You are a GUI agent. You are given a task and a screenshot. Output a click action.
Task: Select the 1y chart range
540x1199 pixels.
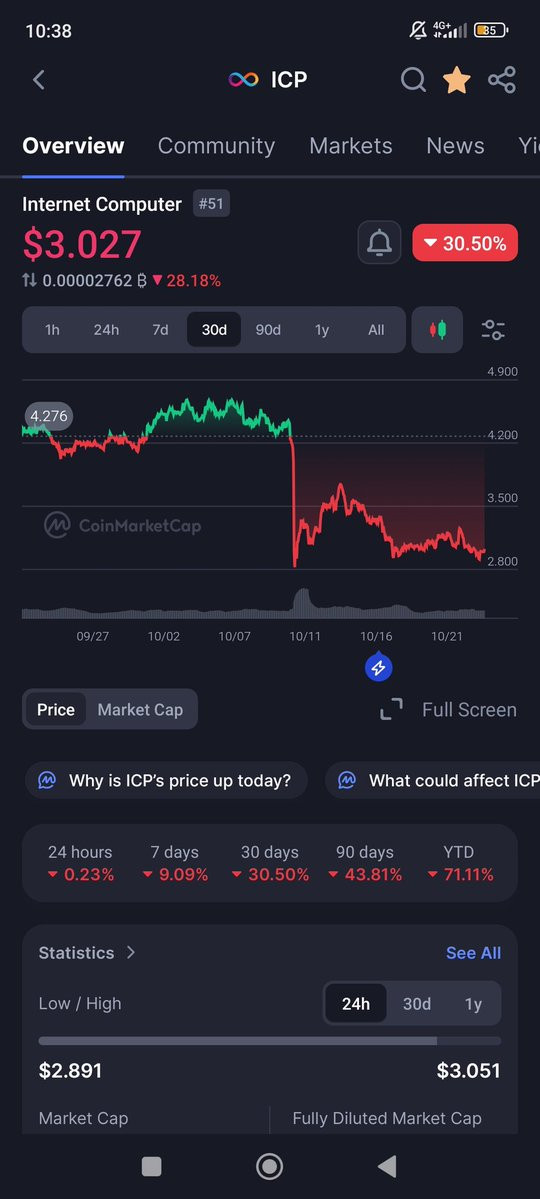(322, 330)
